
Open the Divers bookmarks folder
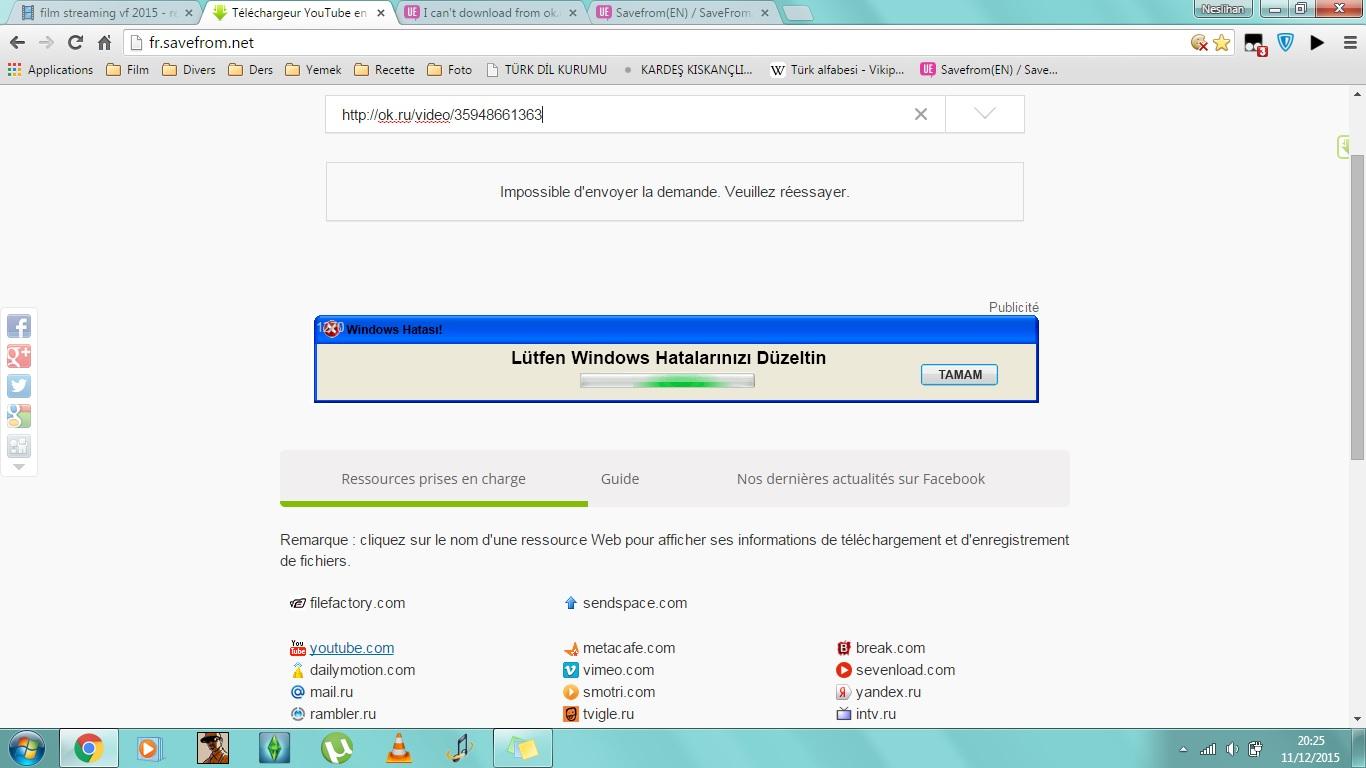tap(188, 70)
